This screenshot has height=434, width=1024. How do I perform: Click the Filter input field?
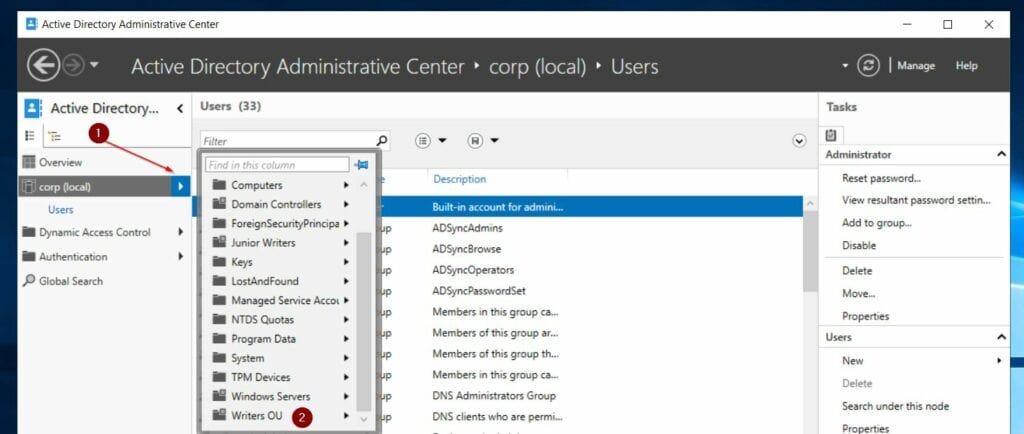pyautogui.click(x=288, y=140)
